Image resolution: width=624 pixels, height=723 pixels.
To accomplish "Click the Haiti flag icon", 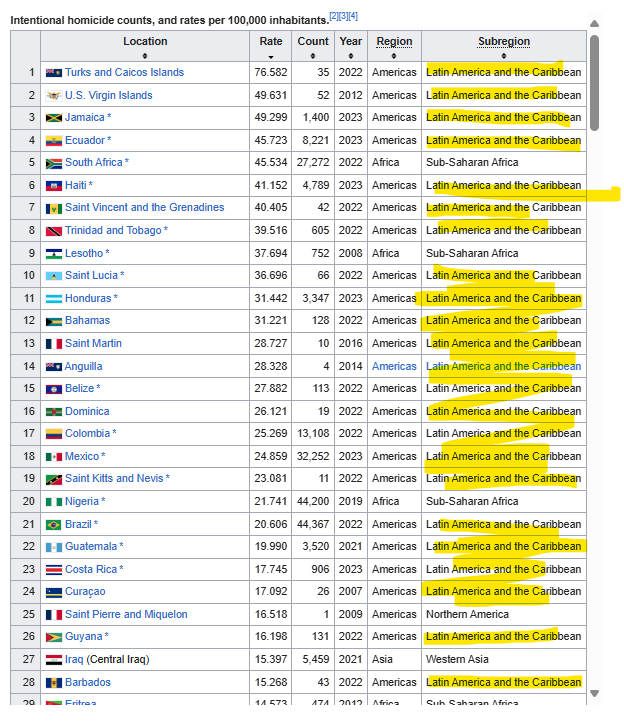I will pyautogui.click(x=53, y=186).
